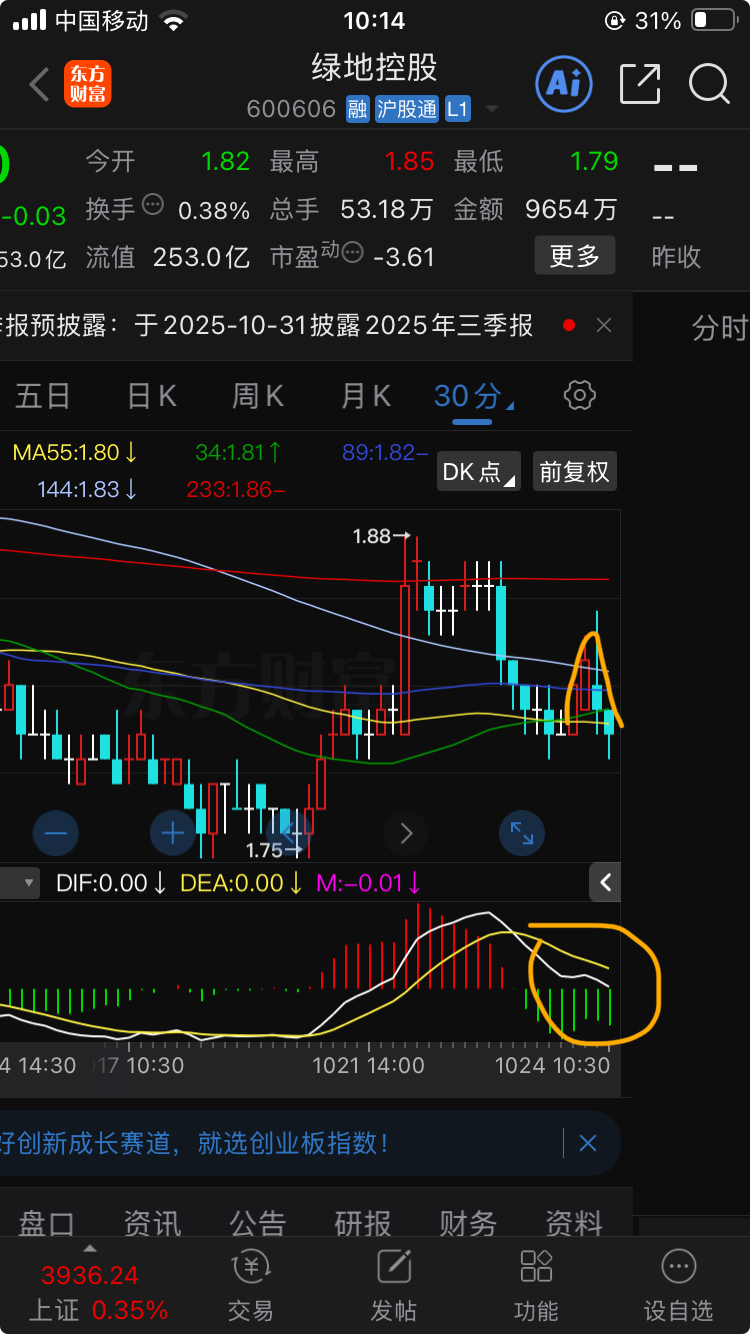The height and width of the screenshot is (1334, 750).
Task: Tap the 绿地控股 stock title
Action: click(x=375, y=68)
